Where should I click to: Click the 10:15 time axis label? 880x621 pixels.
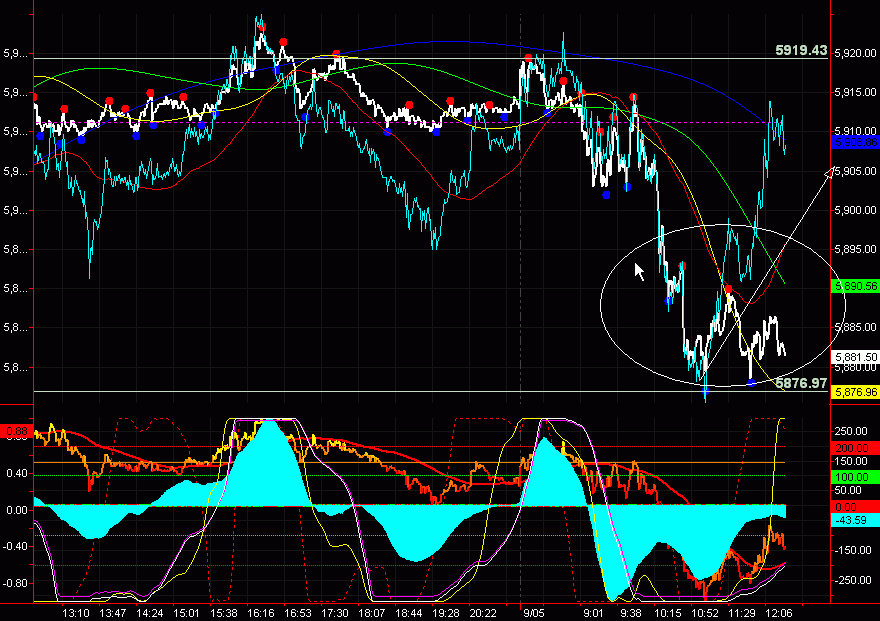coord(668,613)
